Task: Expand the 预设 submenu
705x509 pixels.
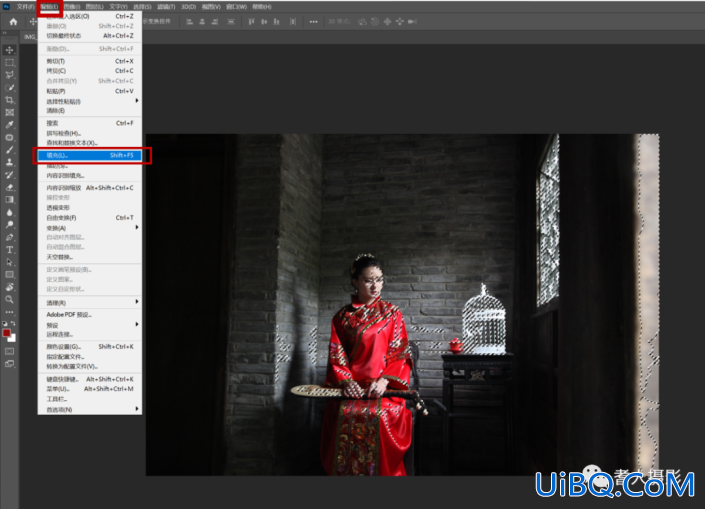Action: (89, 325)
